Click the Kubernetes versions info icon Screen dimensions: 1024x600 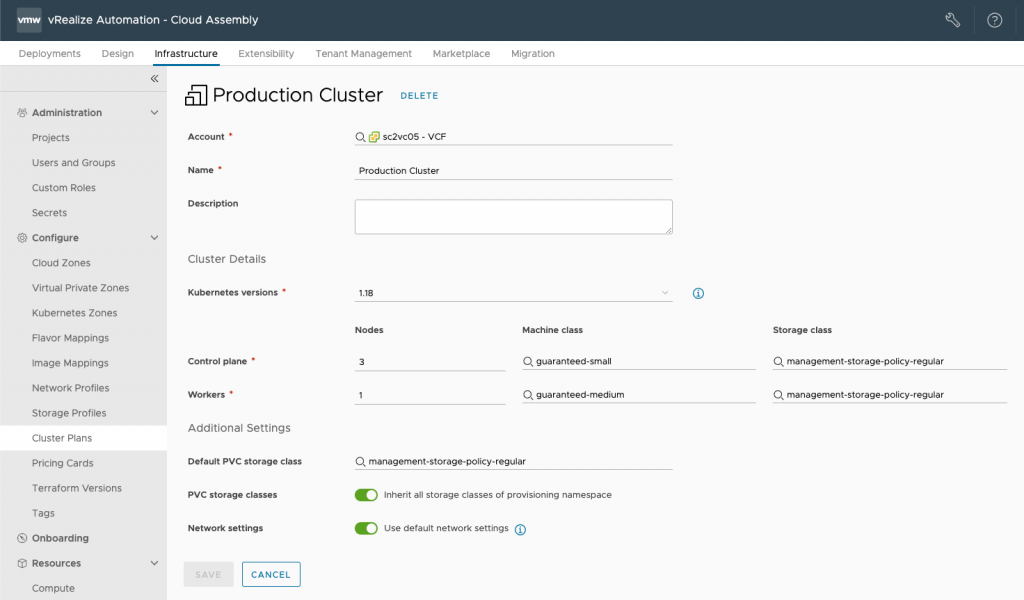[699, 294]
